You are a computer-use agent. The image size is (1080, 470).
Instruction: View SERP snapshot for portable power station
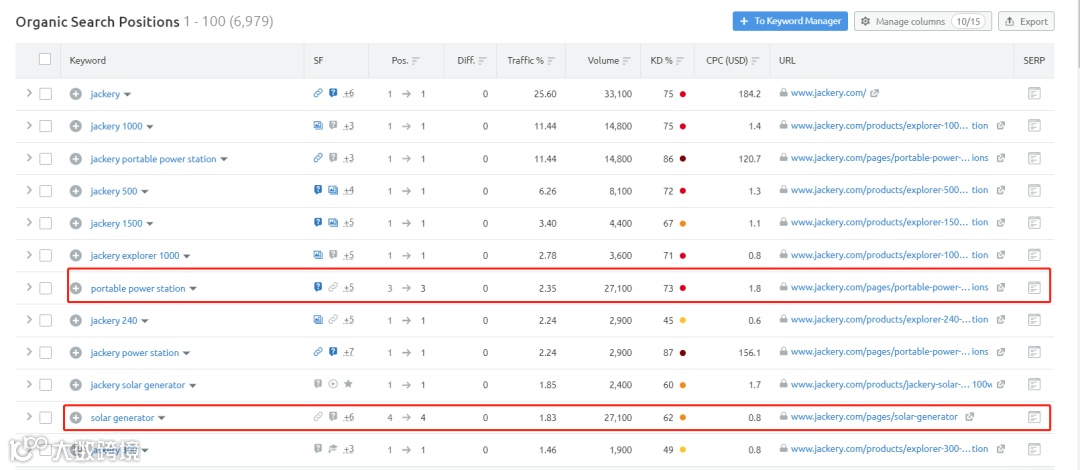pos(1033,287)
